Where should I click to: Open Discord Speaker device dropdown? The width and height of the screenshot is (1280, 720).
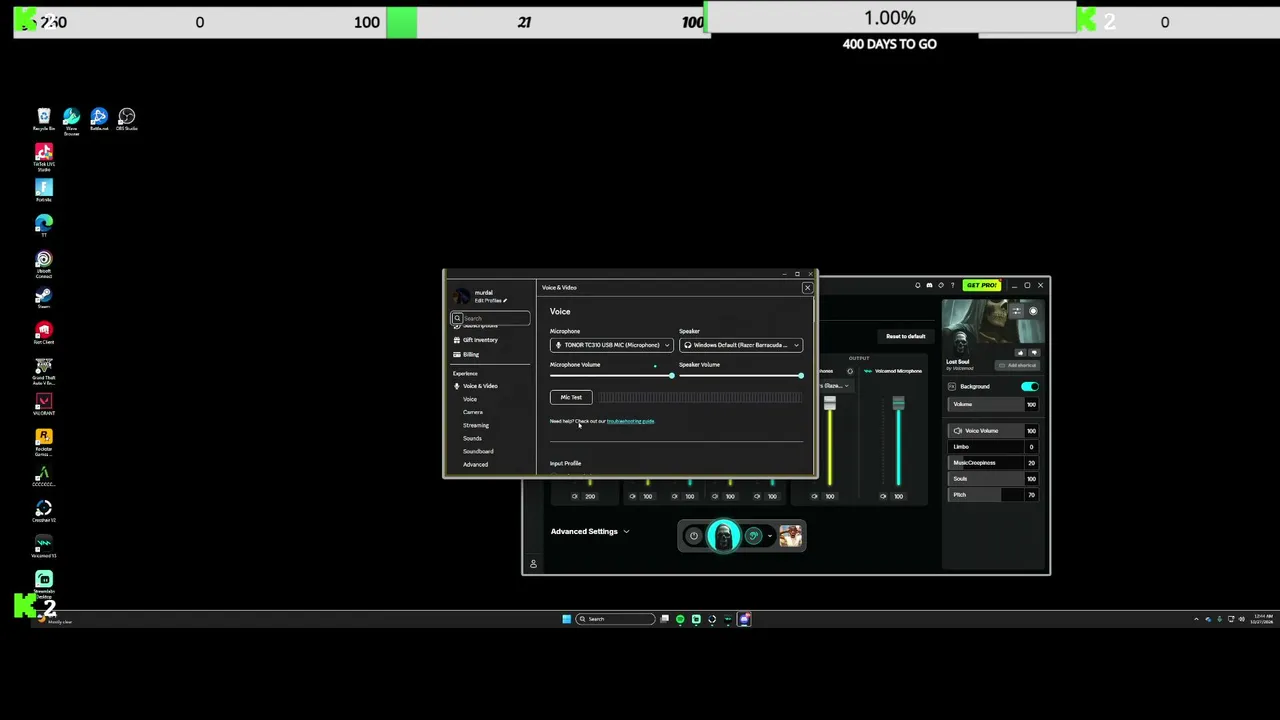[x=741, y=345]
